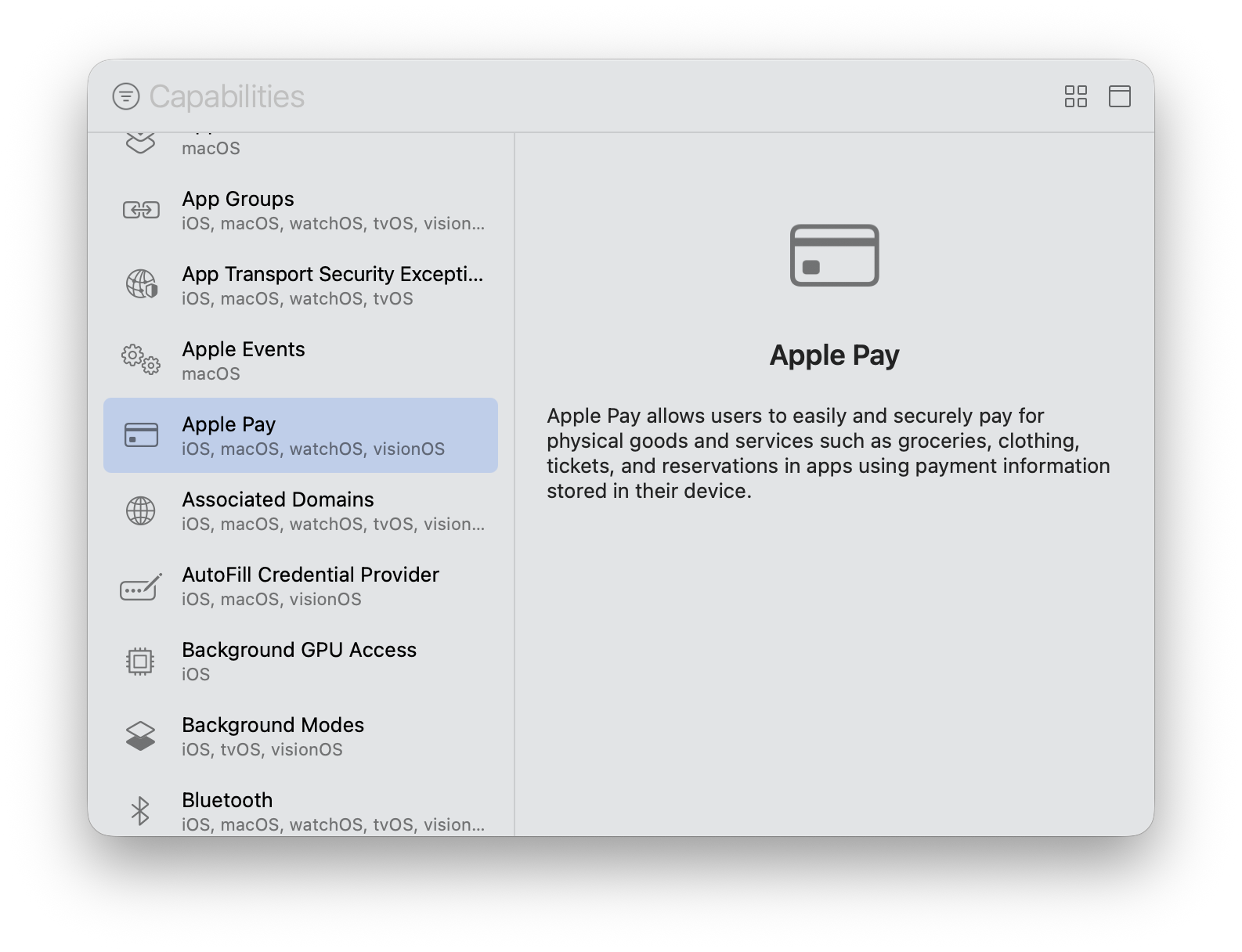Click the Apple Pay description paragraph
Image resolution: width=1242 pixels, height=952 pixels.
829,453
